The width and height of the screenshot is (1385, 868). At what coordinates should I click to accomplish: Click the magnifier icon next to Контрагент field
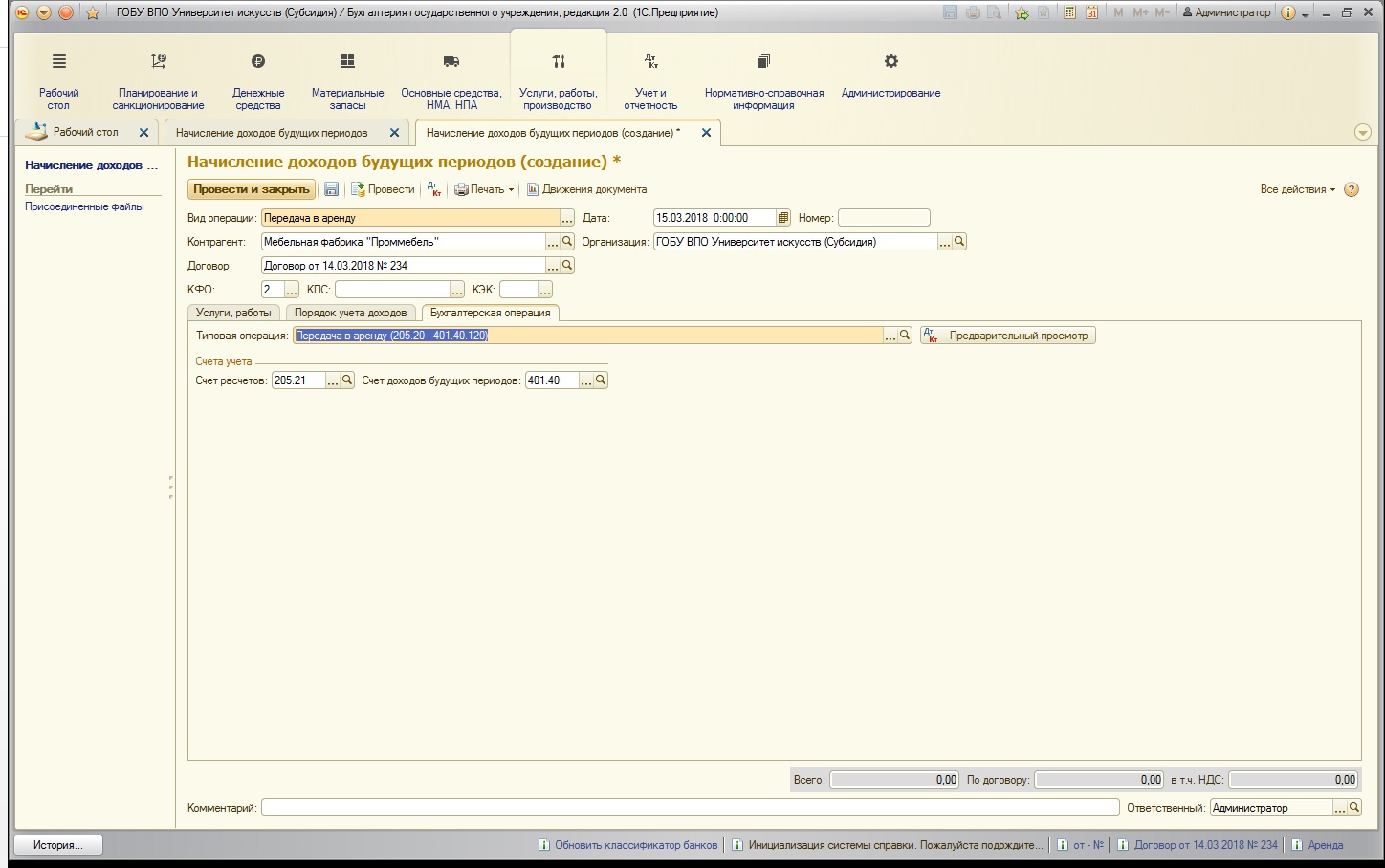point(567,242)
